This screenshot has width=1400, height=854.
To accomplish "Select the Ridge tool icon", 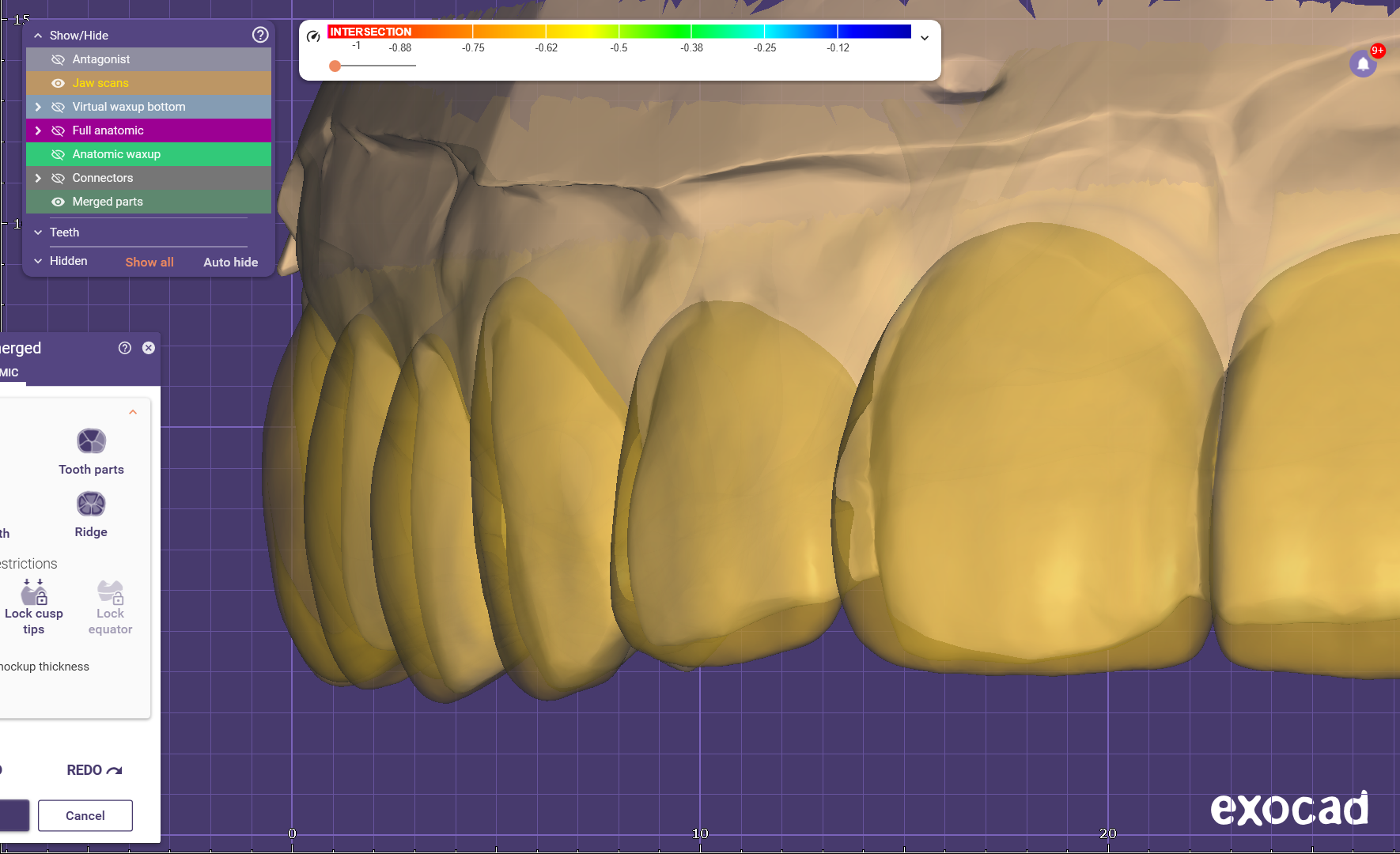I will 91,504.
